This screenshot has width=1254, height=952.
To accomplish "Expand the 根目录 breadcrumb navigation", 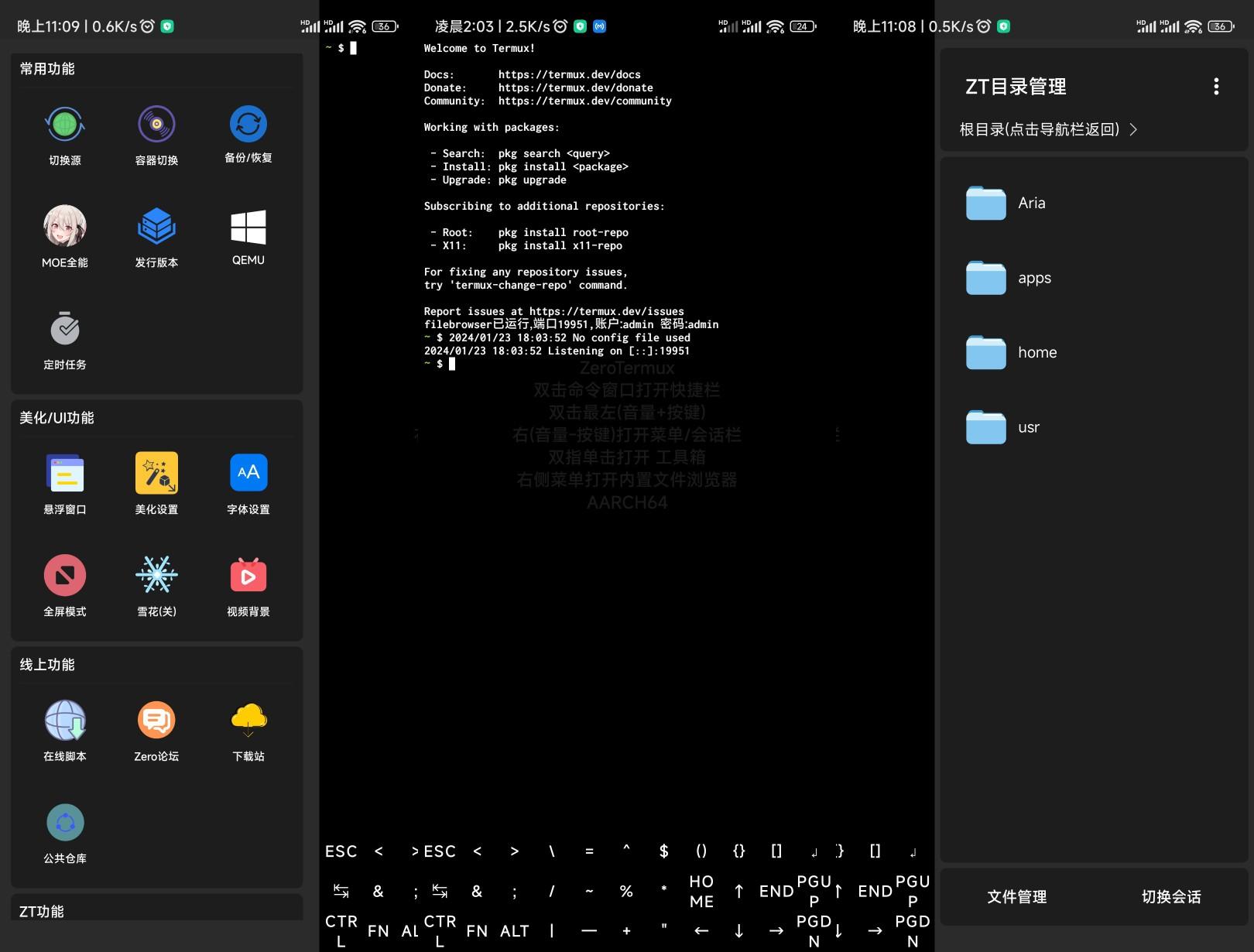I will coord(1047,129).
